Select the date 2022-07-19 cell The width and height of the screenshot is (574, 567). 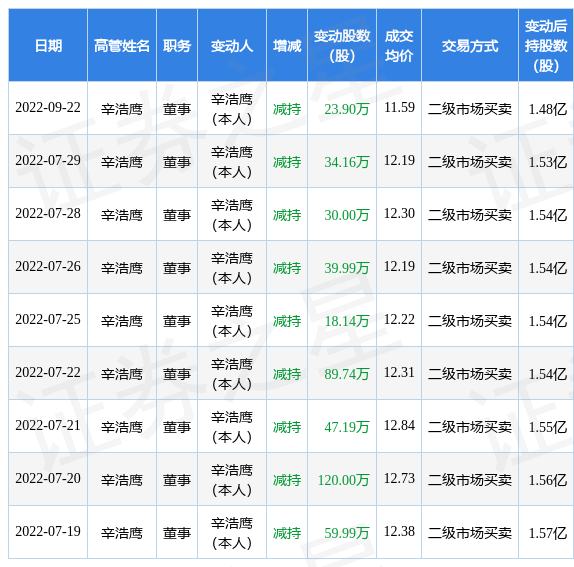(48, 531)
